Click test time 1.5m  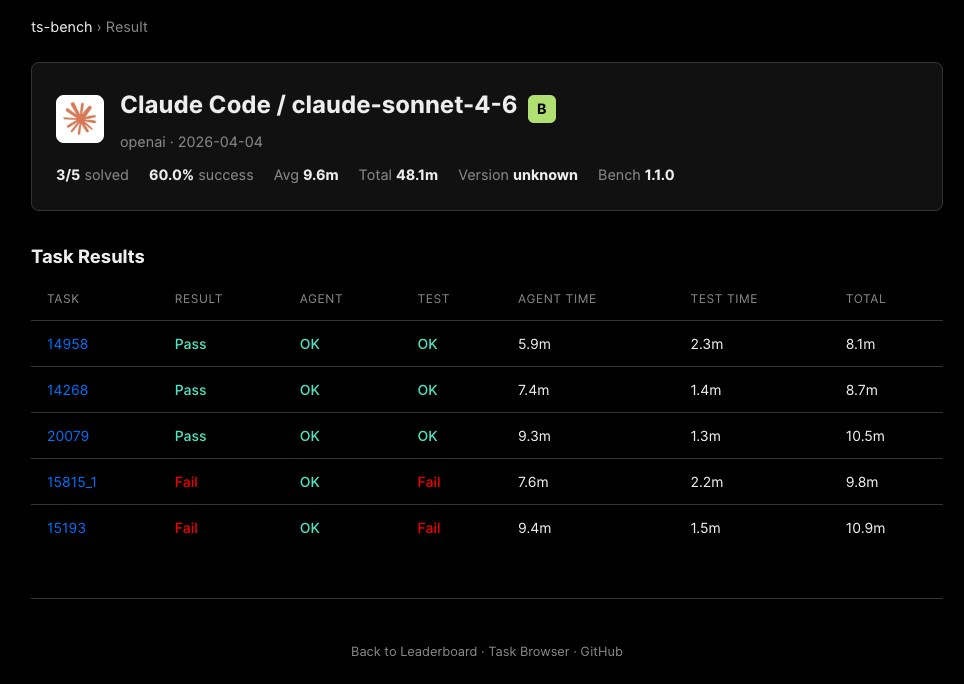705,529
